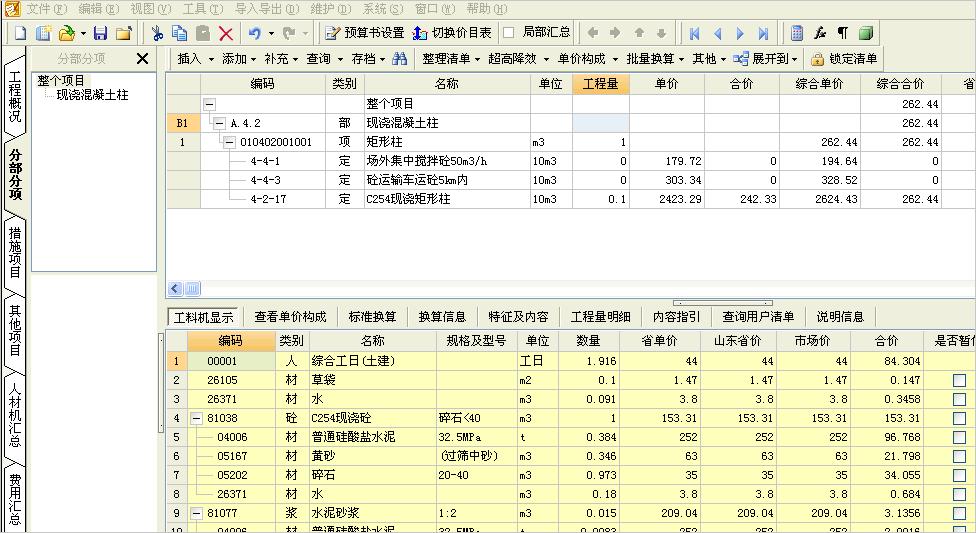Click the Cut scissors icon
This screenshot has width=976, height=533.
(x=157, y=33)
